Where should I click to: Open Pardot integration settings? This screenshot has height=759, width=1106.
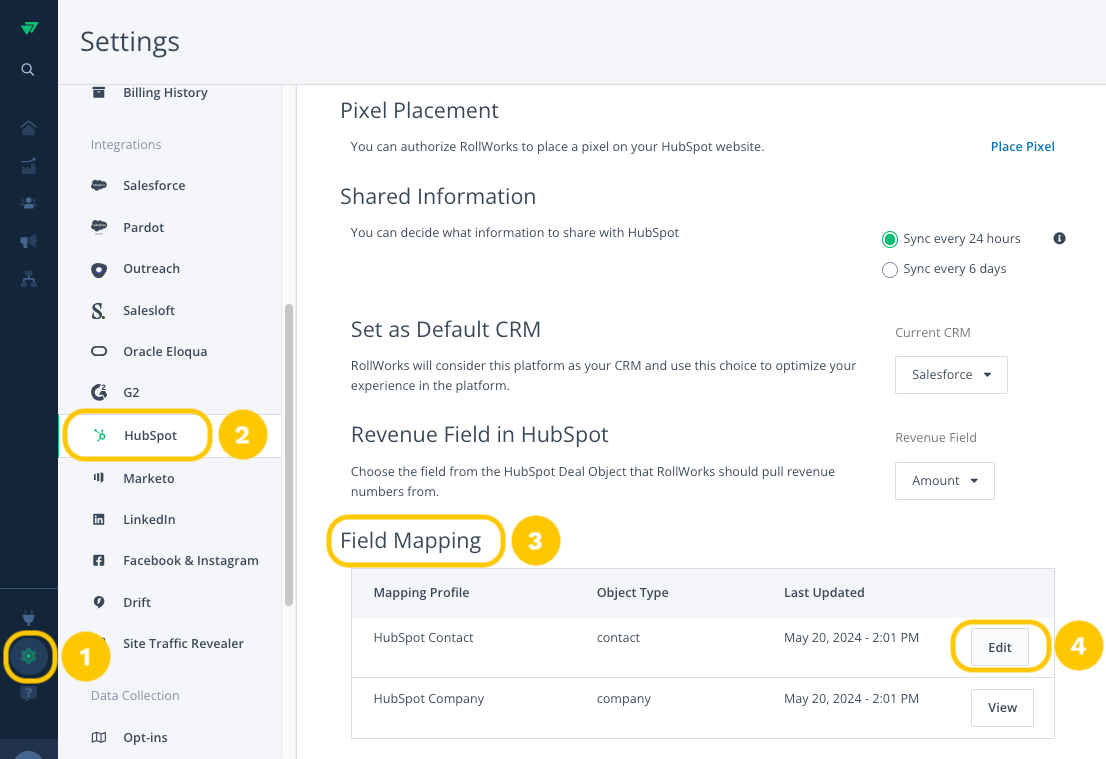pyautogui.click(x=143, y=227)
